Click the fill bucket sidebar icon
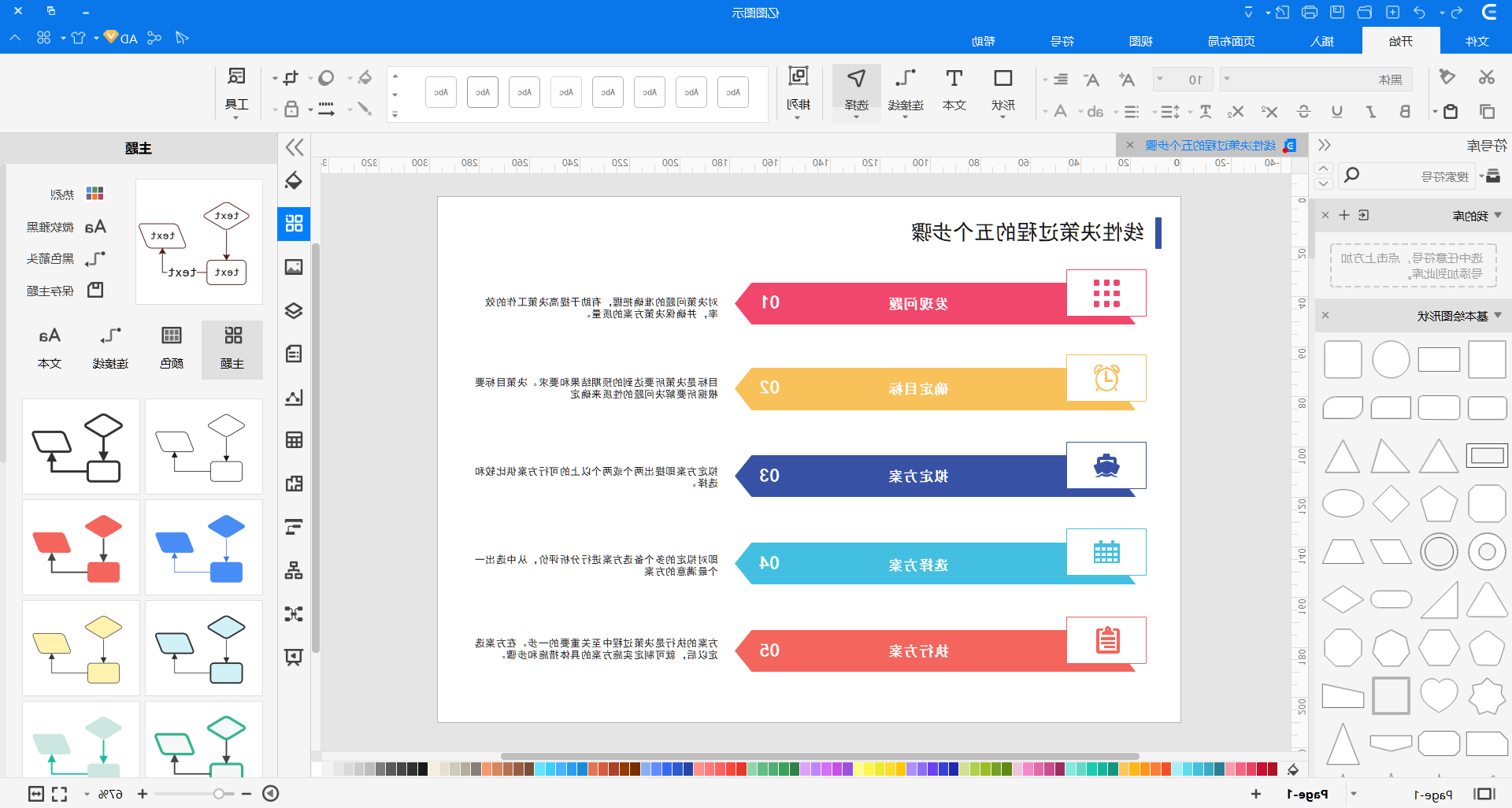 tap(294, 180)
